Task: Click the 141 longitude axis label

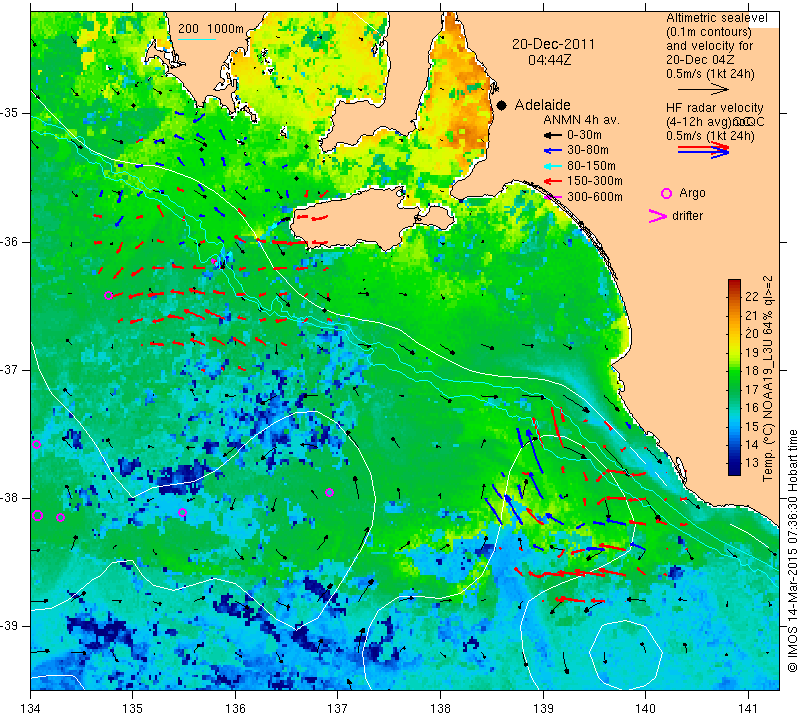Action: pos(748,708)
